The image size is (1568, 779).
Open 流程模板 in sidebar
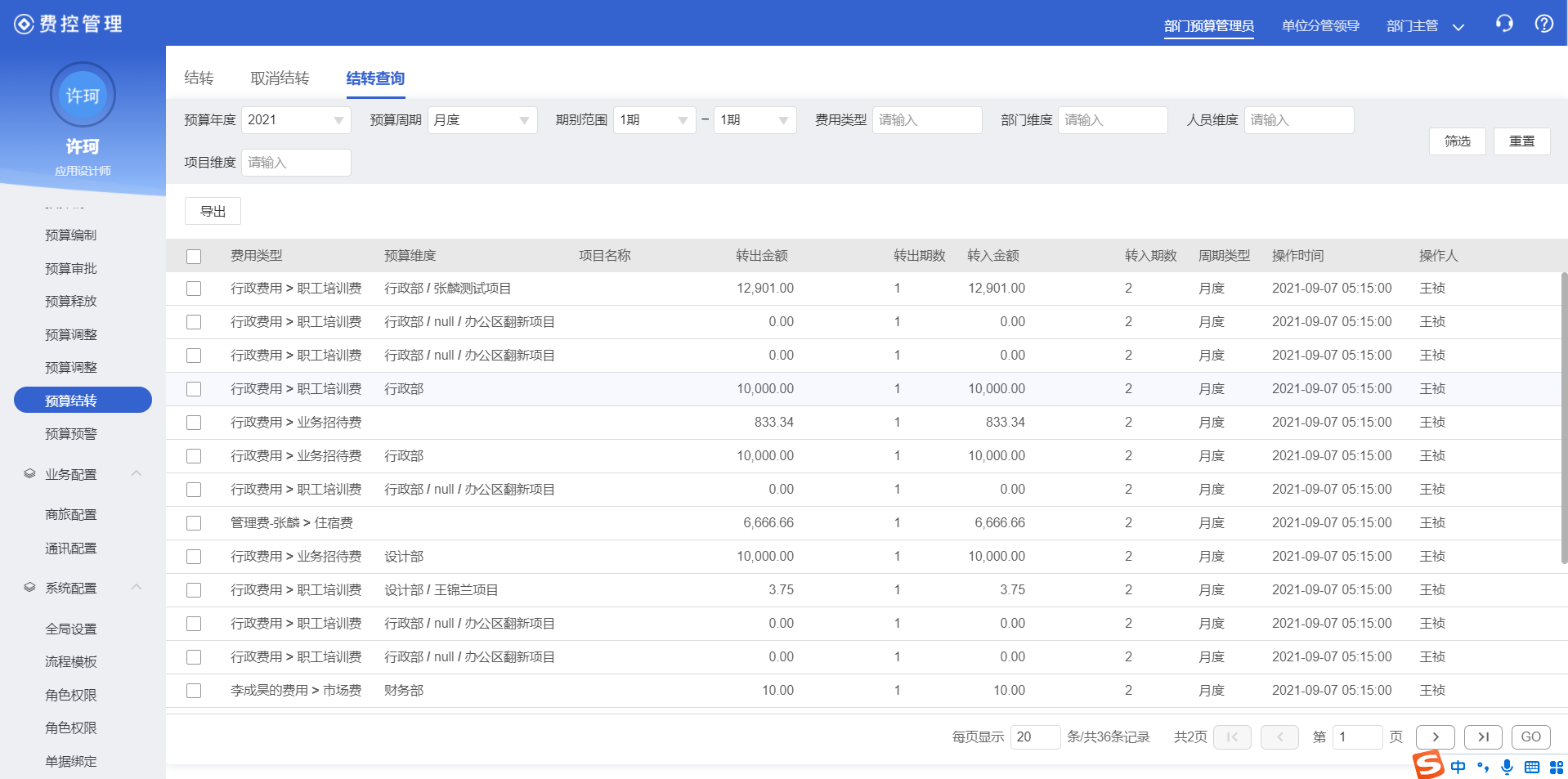[x=71, y=662]
